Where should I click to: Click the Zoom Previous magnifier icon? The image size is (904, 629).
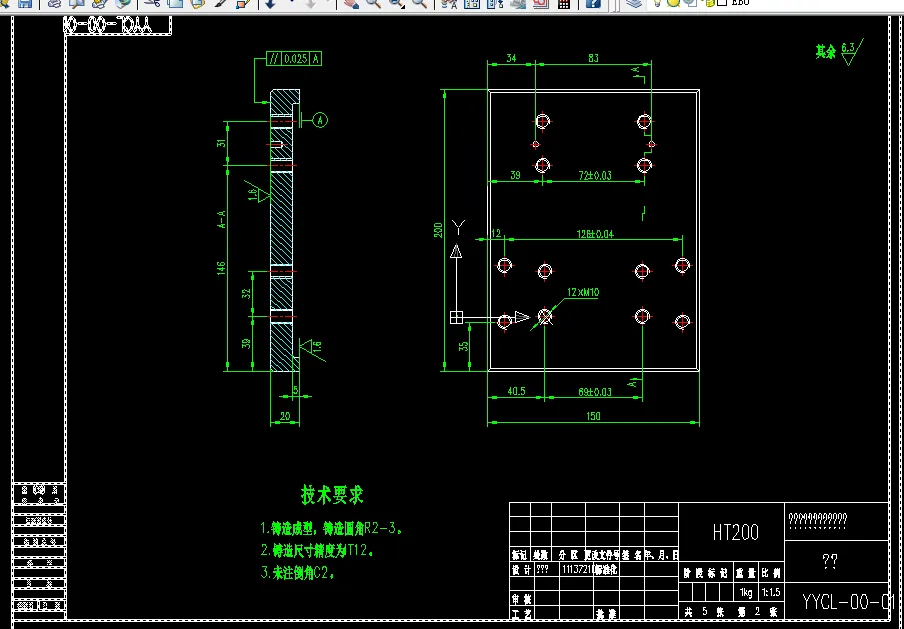tap(420, 3)
